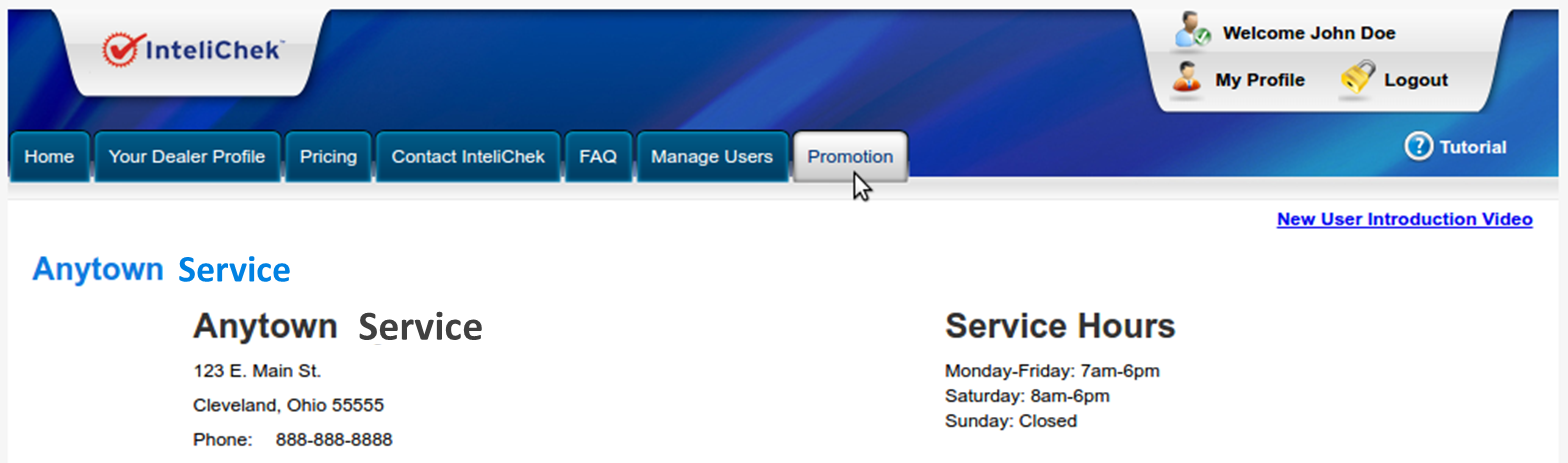Click Monday-Friday: 7am-6pm text
Image resolution: width=1568 pixels, height=463 pixels.
[1052, 371]
